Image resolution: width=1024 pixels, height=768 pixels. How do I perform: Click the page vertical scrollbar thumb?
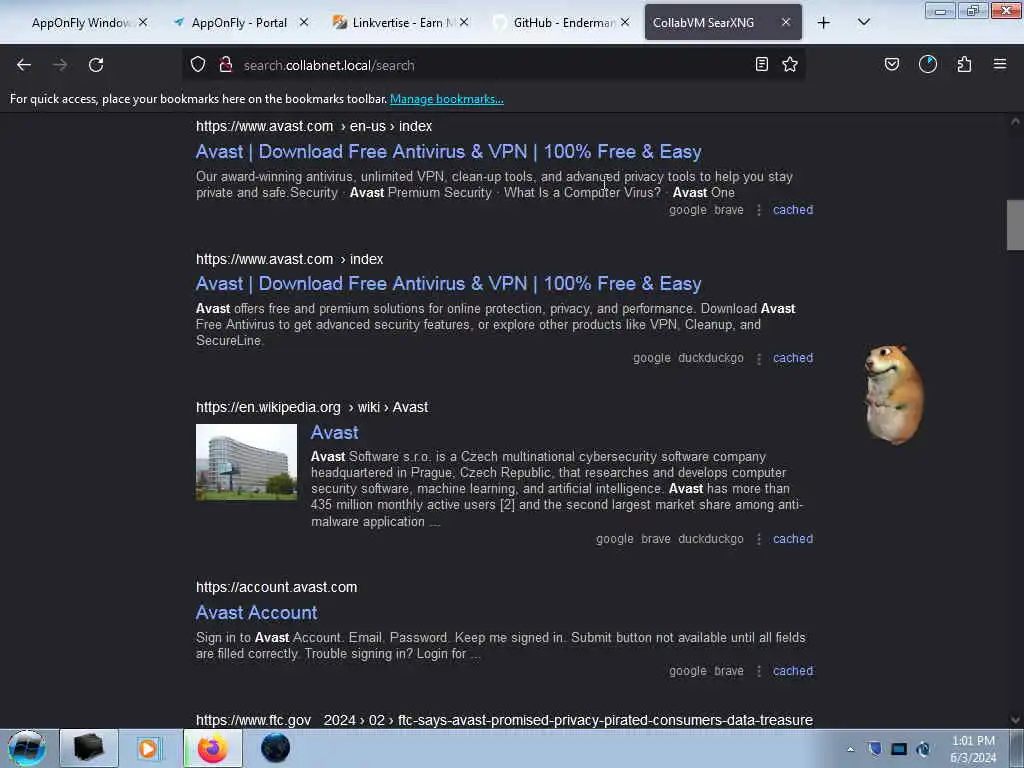(1014, 225)
